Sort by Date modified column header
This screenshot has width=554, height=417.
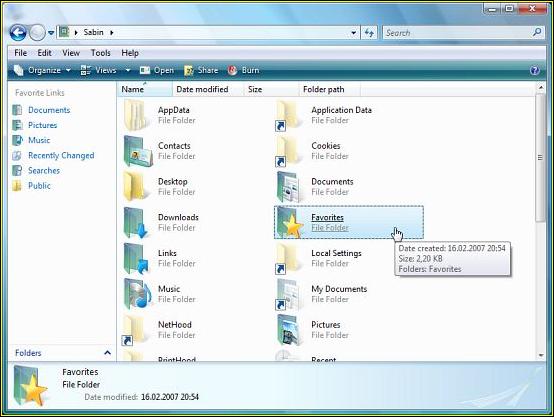click(x=208, y=89)
